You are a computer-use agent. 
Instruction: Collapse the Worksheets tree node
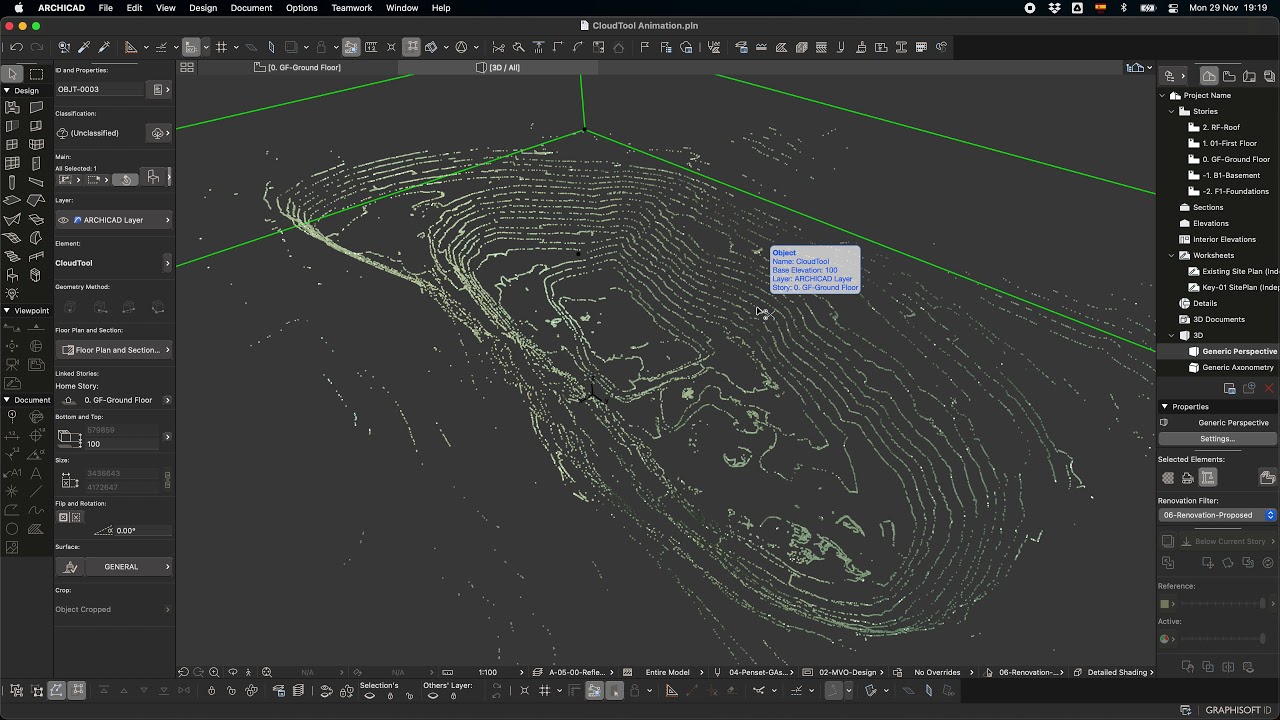(1172, 255)
